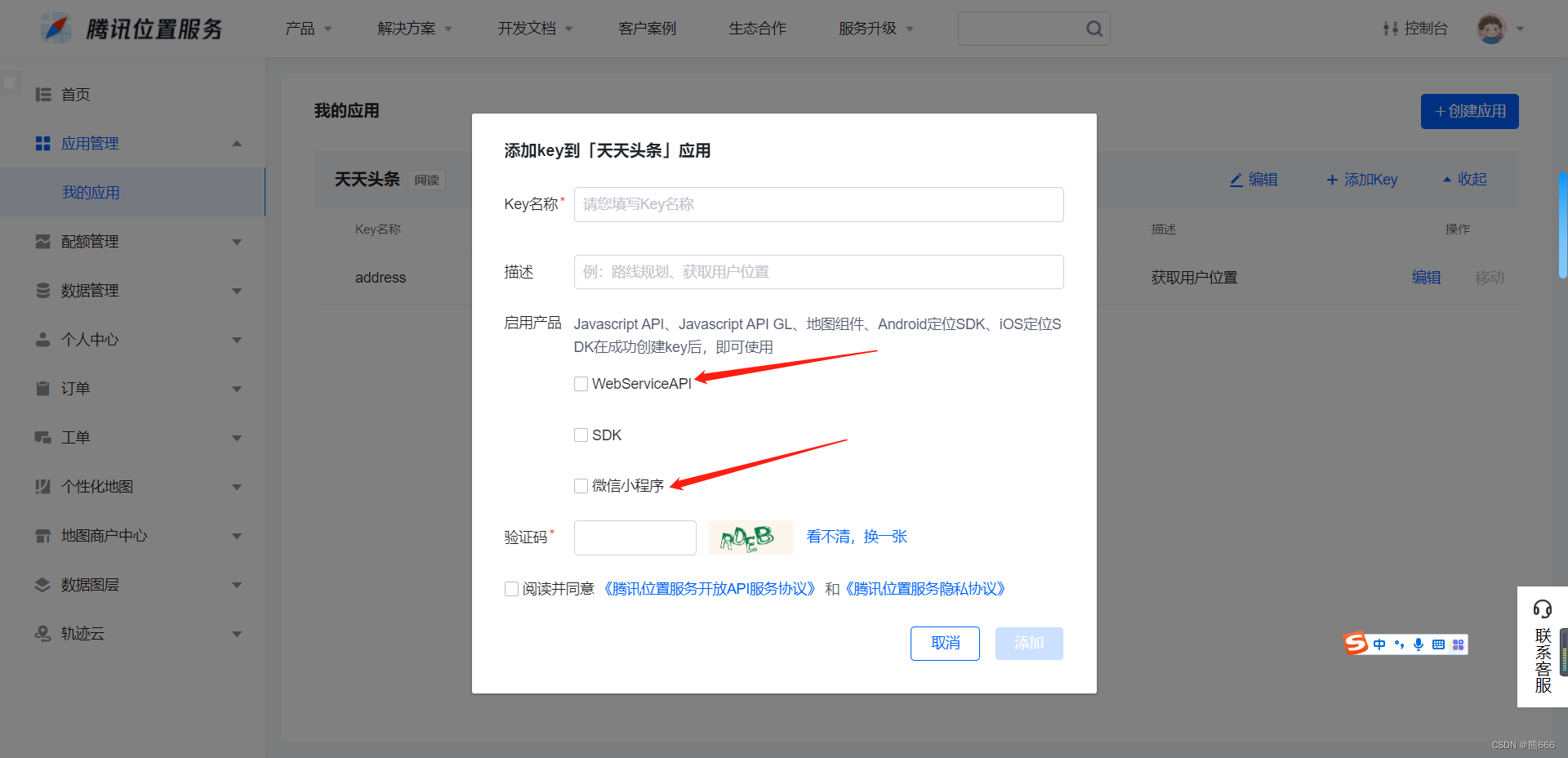Open 客户案例 in the top navigation
Viewport: 1568px width, 758px height.
pyautogui.click(x=647, y=29)
